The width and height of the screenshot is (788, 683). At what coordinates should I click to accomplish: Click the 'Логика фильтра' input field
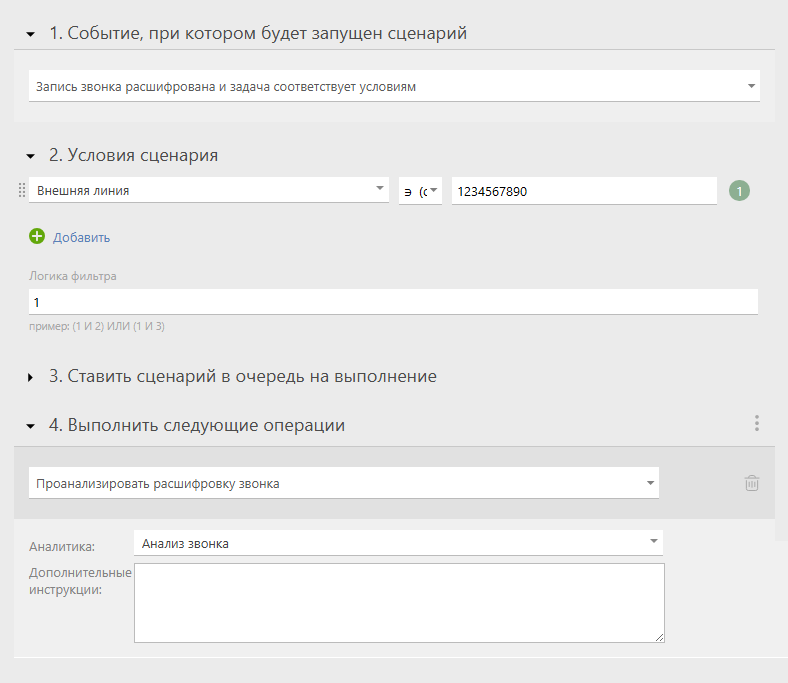[x=393, y=302]
